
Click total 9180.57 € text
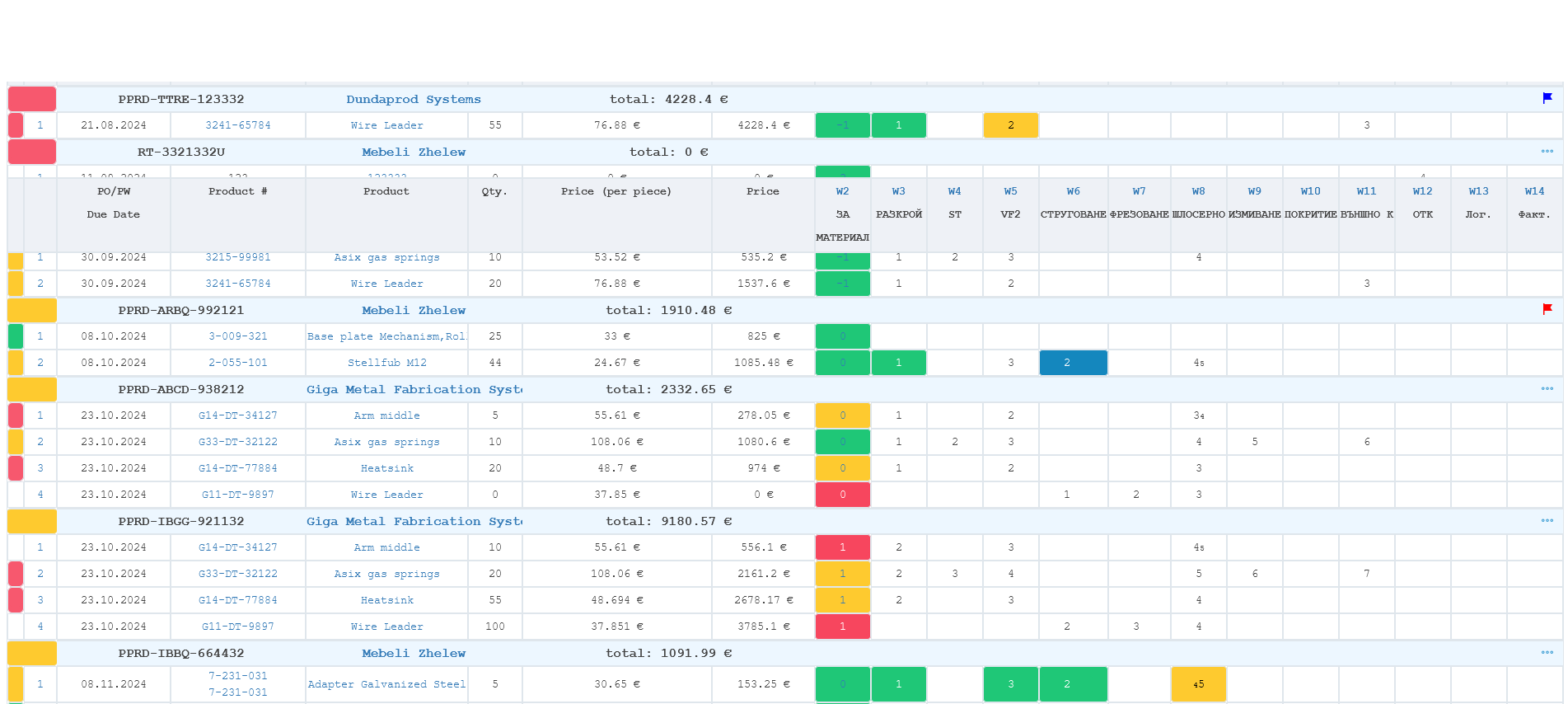(669, 521)
